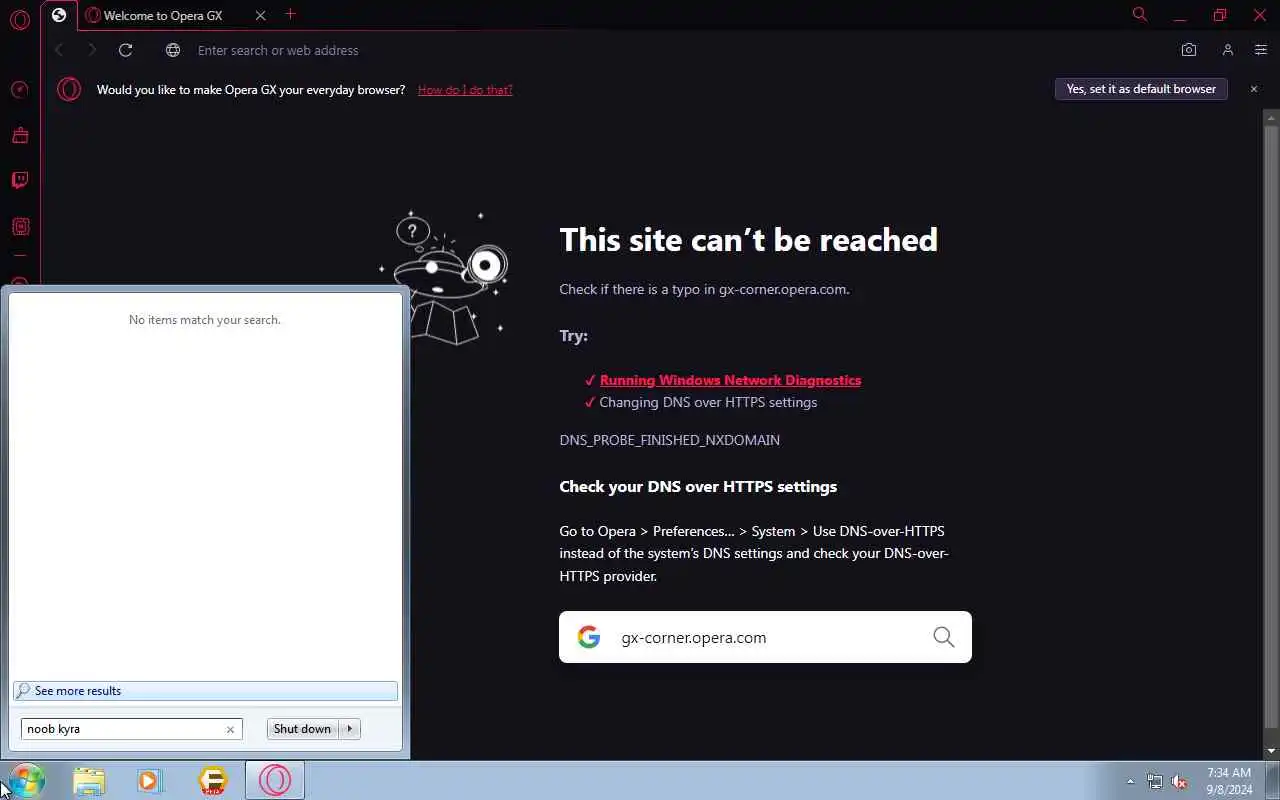Click 'Check your DNS over HTTPS settings' heading
The width and height of the screenshot is (1280, 800).
698,487
